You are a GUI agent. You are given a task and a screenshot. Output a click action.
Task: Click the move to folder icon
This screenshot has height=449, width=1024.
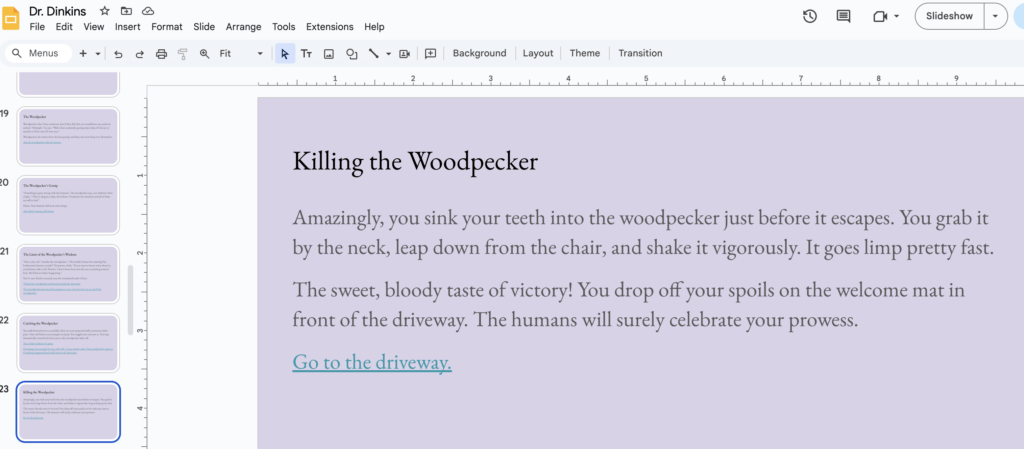tap(127, 11)
